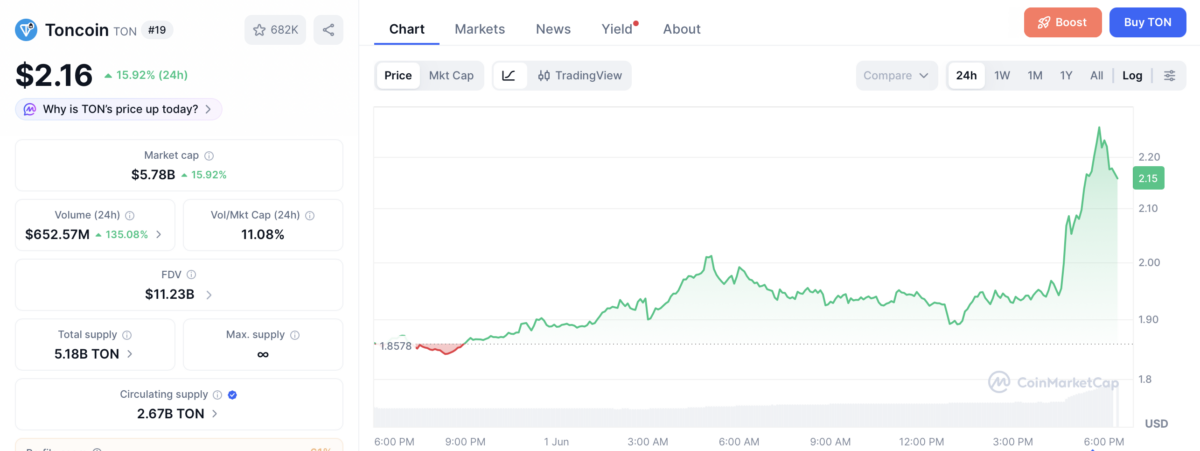The height and width of the screenshot is (451, 1200).
Task: Select the 24h time range
Action: click(966, 75)
